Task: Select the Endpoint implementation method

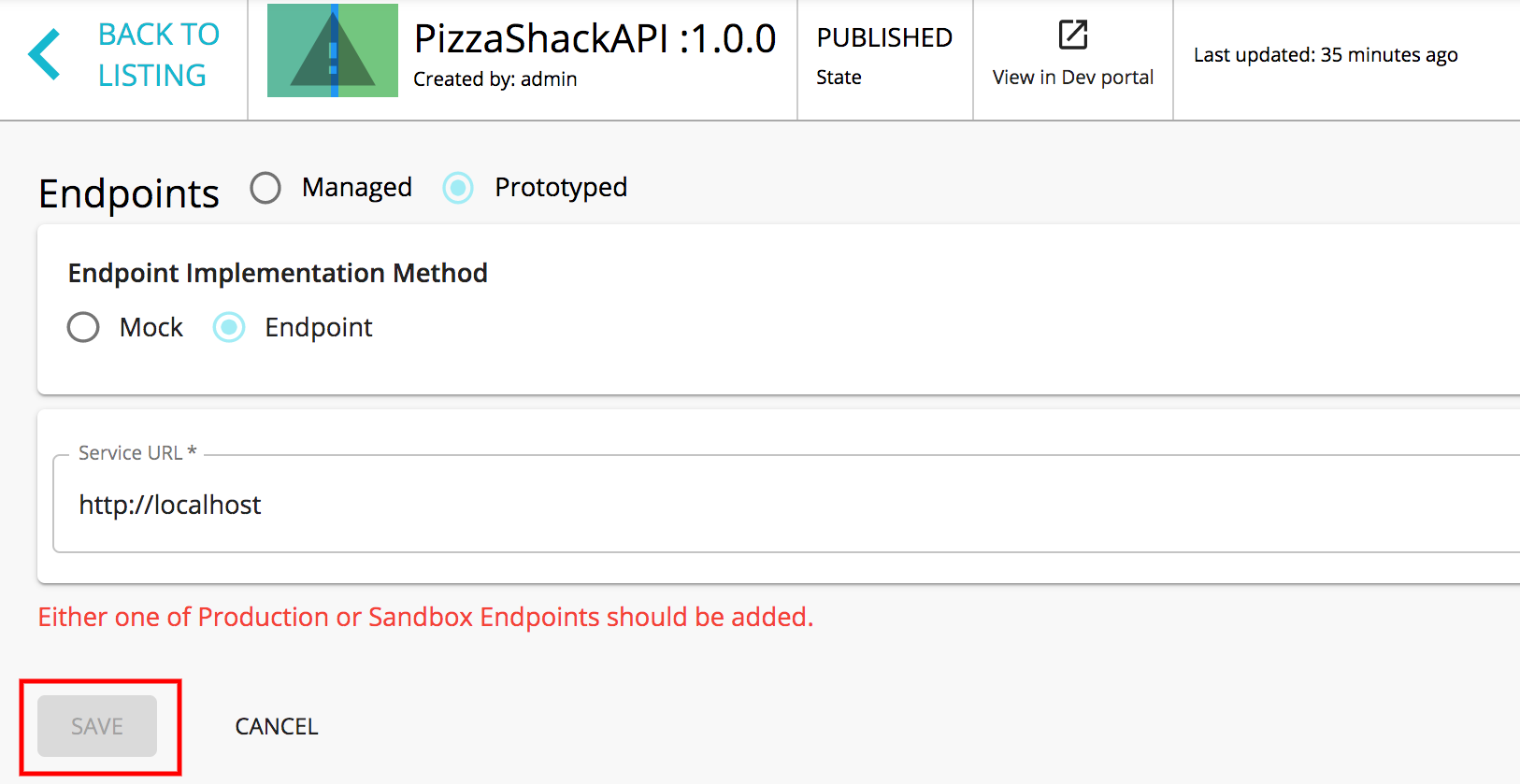Action: click(x=229, y=327)
